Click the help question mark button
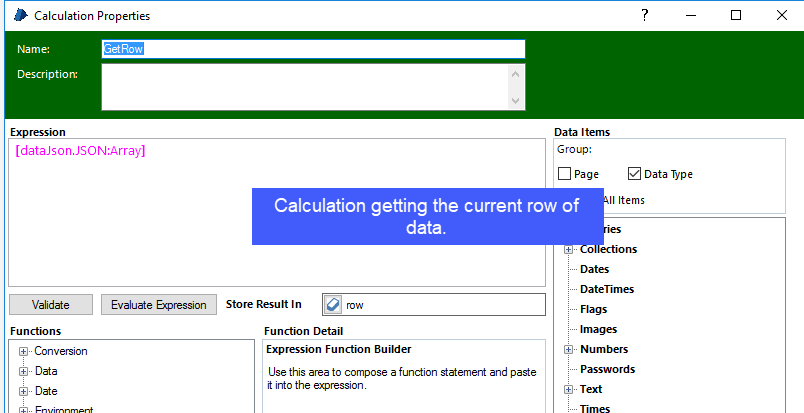 [x=645, y=15]
